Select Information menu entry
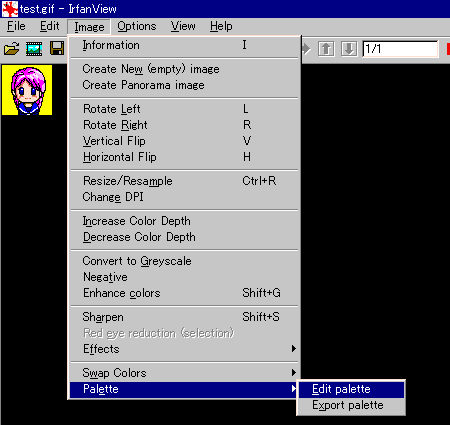 184,45
